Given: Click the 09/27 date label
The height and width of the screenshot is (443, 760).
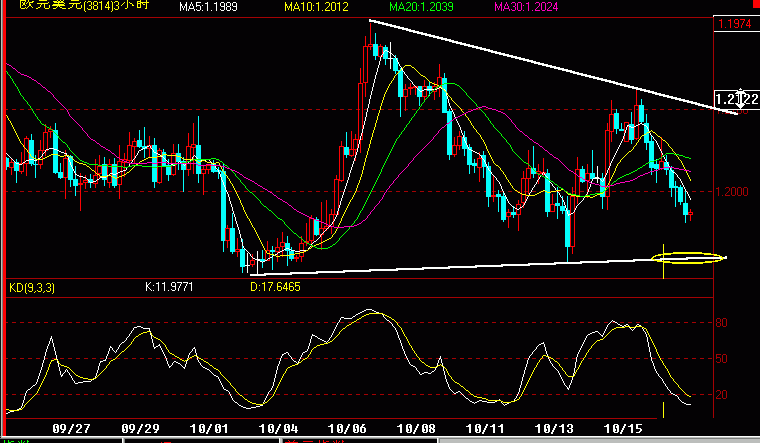Looking at the screenshot, I should [71, 429].
